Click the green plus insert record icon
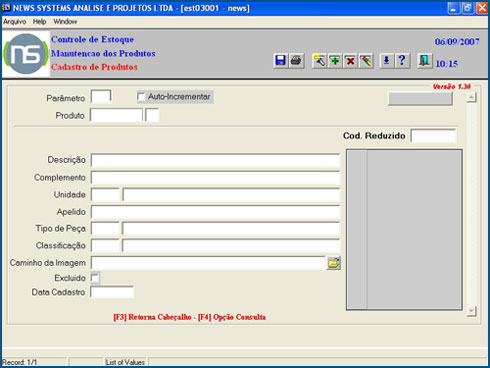Screen dimensions: 490x368 (x=335, y=61)
